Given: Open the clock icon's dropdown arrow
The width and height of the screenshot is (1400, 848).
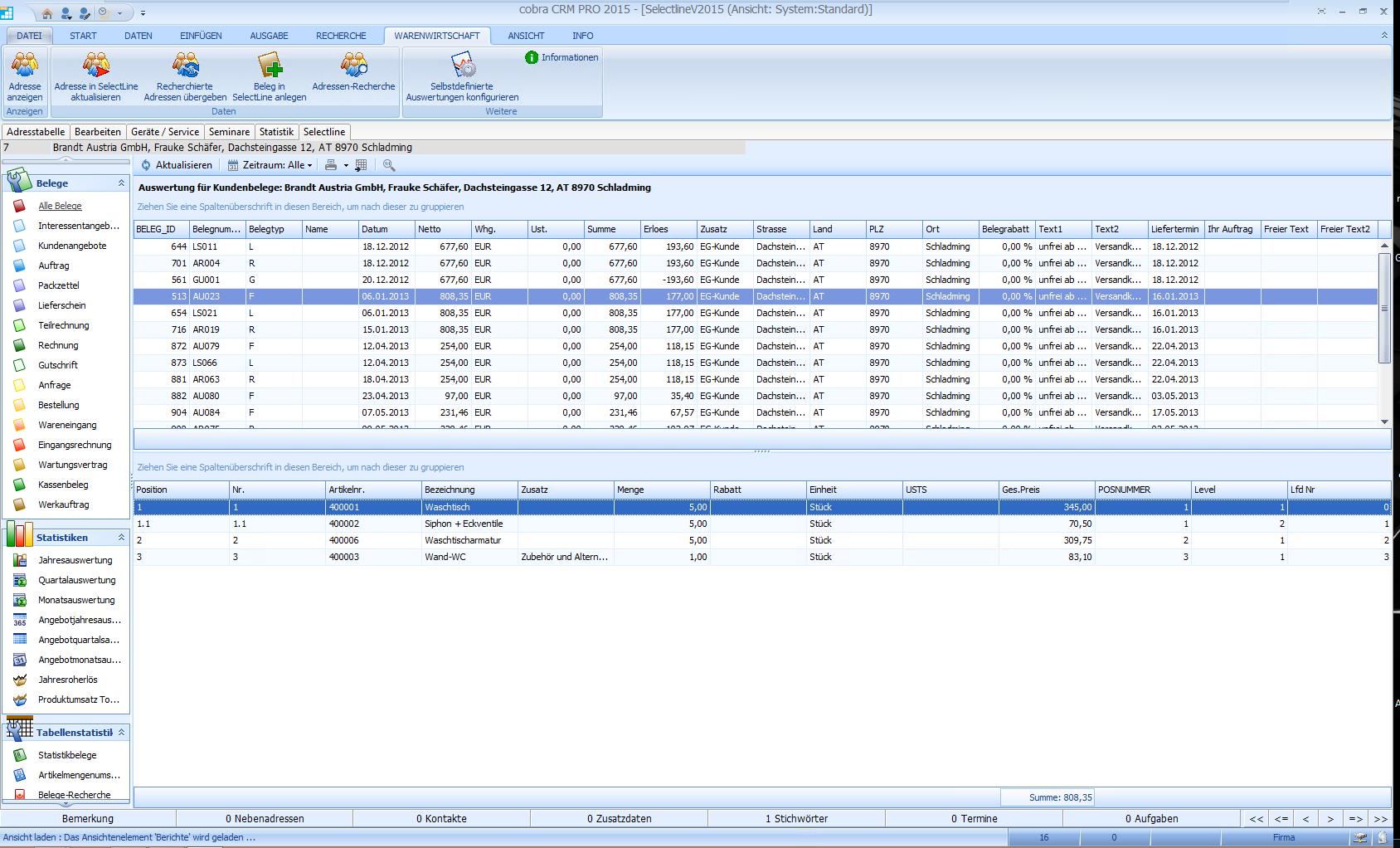Looking at the screenshot, I should tap(120, 13).
